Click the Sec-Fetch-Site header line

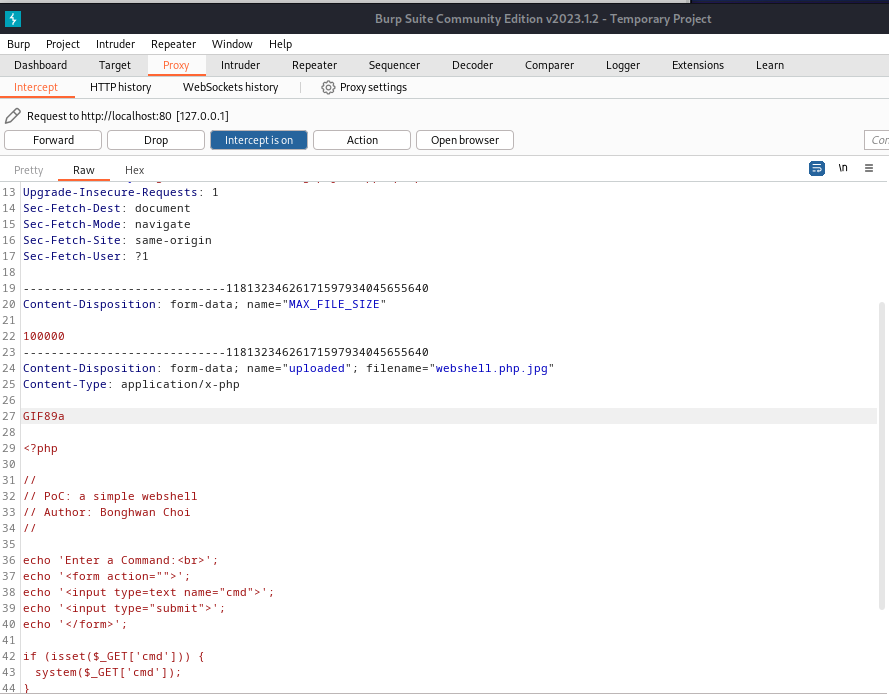117,240
